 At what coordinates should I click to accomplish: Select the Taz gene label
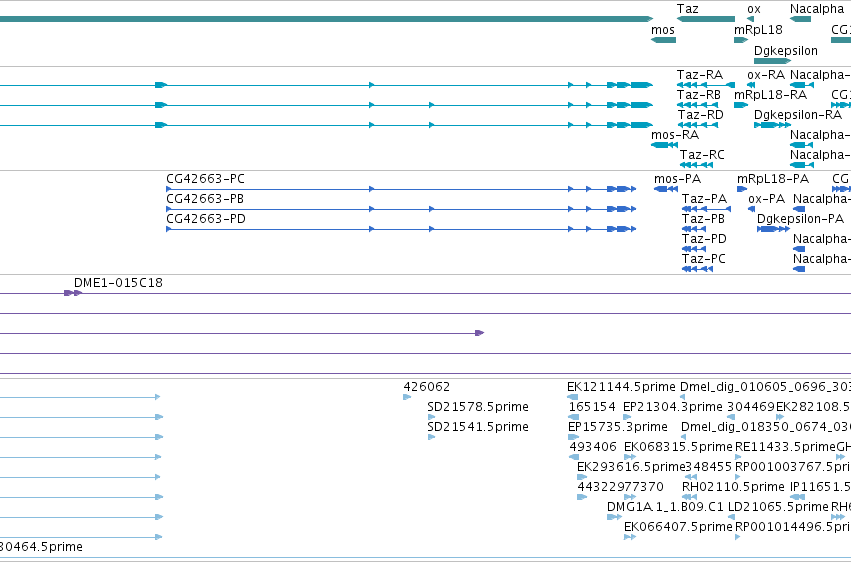688,9
